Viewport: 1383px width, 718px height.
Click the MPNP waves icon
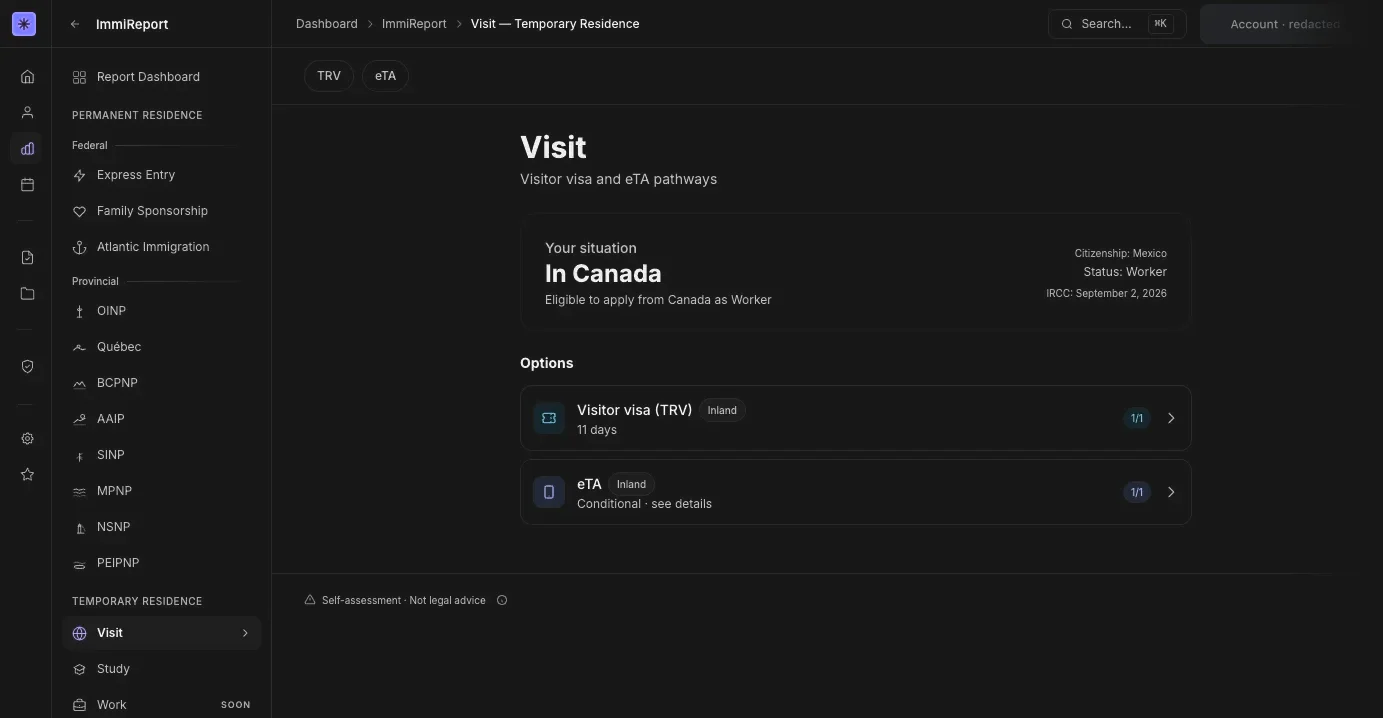79,491
